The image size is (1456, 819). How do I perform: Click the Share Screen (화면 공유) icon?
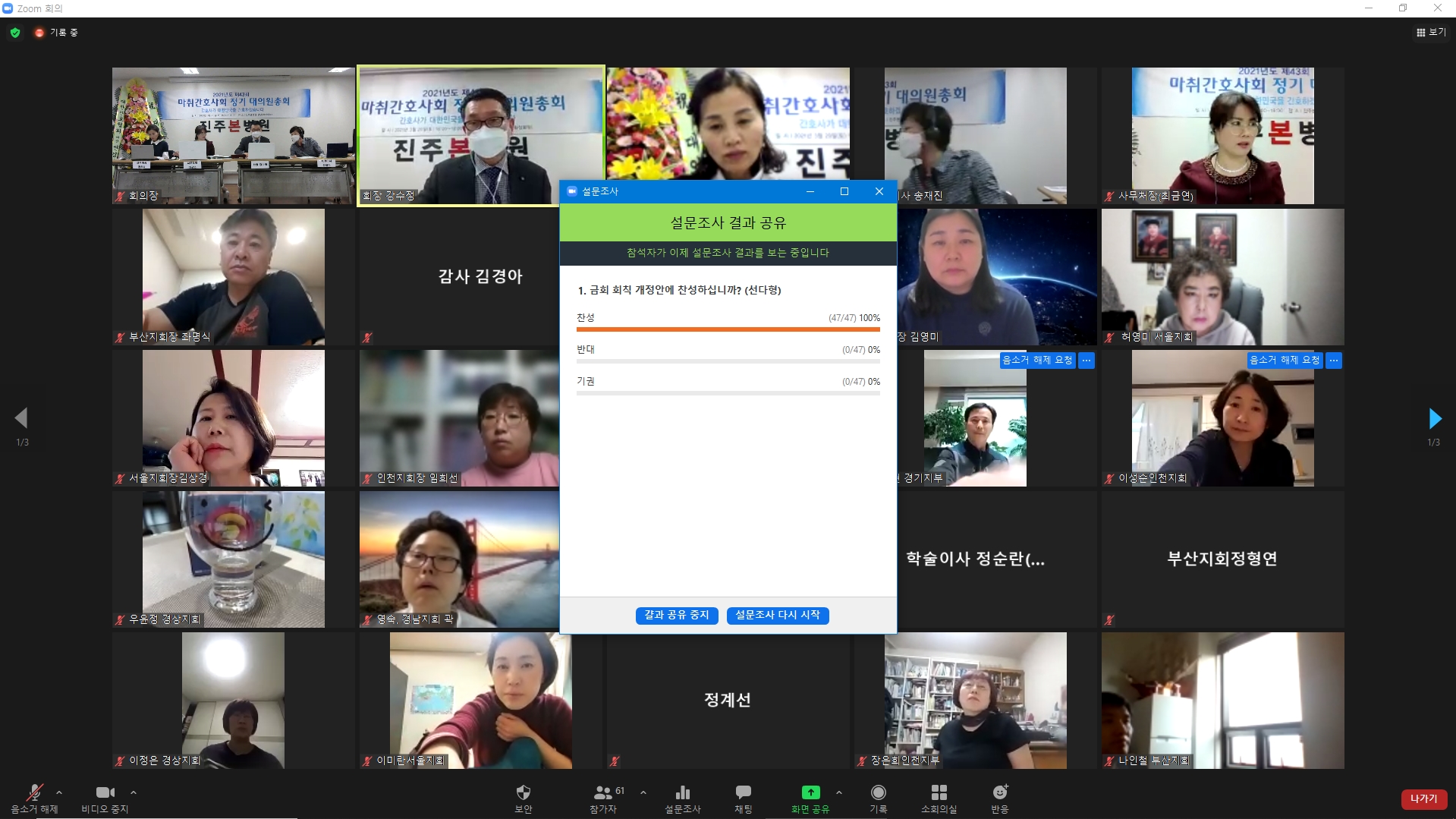coord(810,793)
